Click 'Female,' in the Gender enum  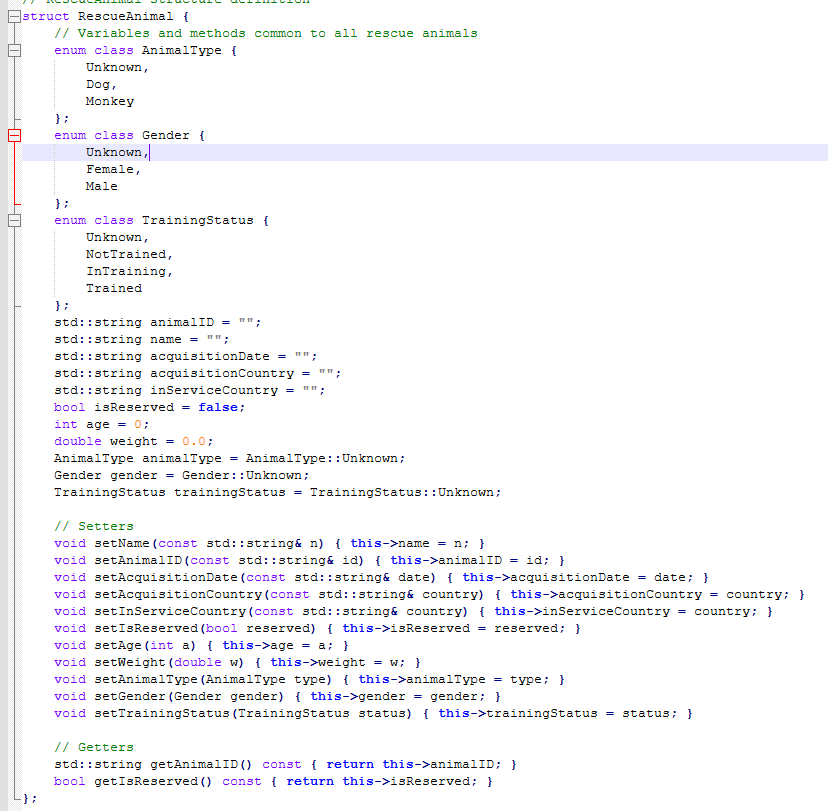coord(114,169)
